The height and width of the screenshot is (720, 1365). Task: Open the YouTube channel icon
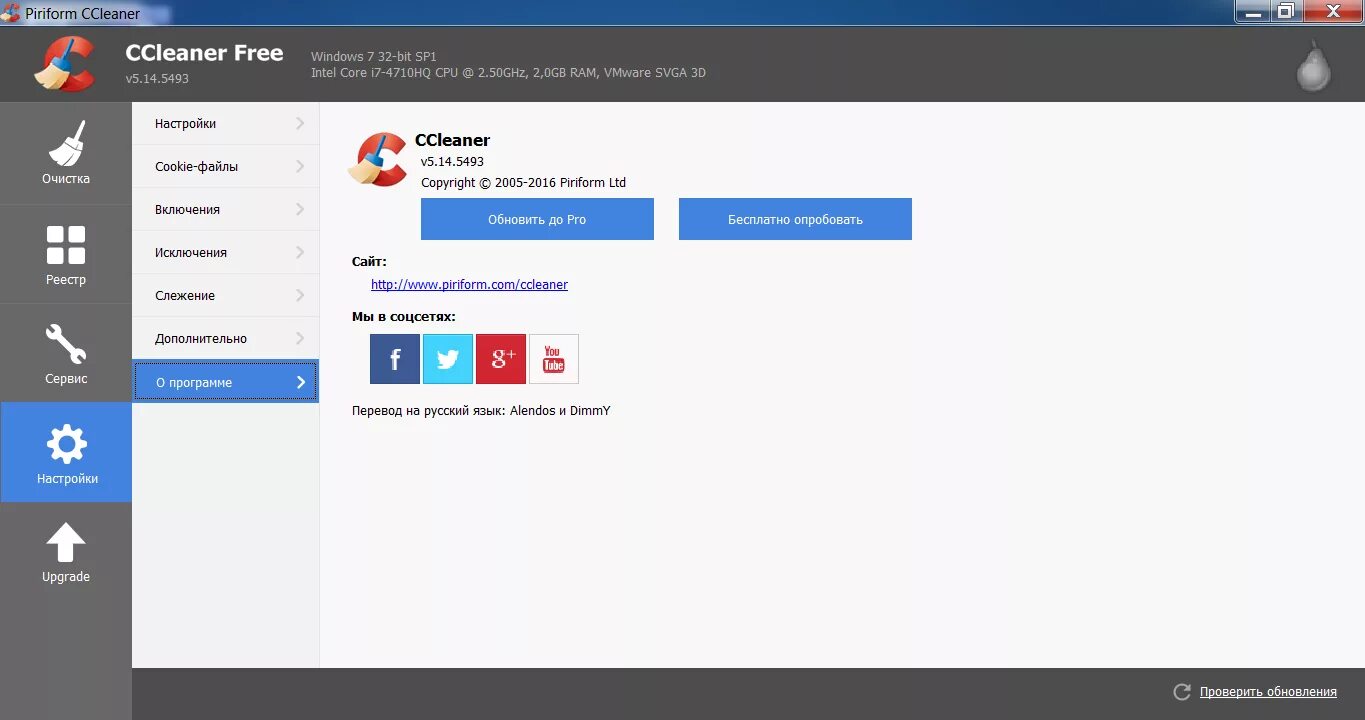(554, 359)
